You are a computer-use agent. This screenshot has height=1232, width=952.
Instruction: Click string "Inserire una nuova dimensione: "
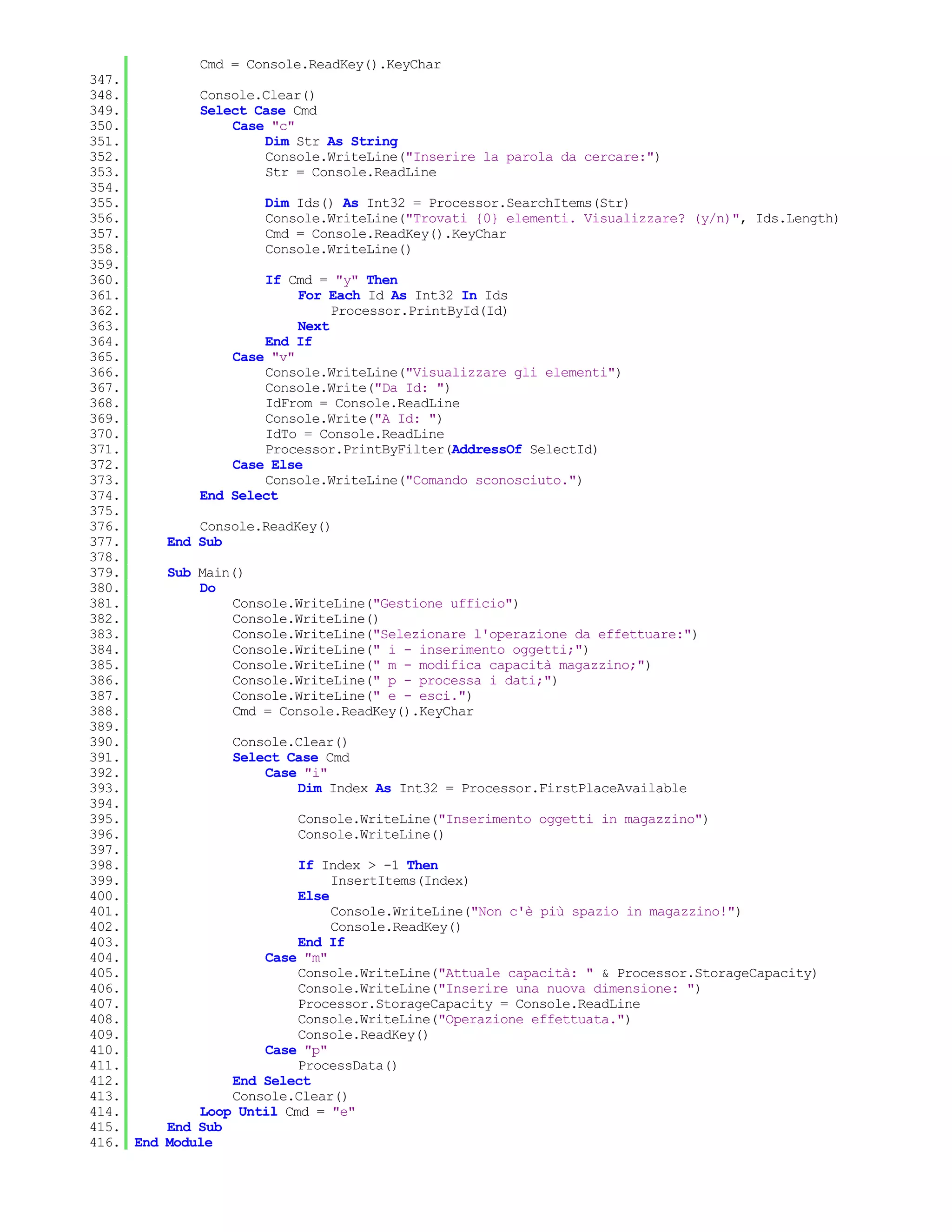[x=566, y=988]
